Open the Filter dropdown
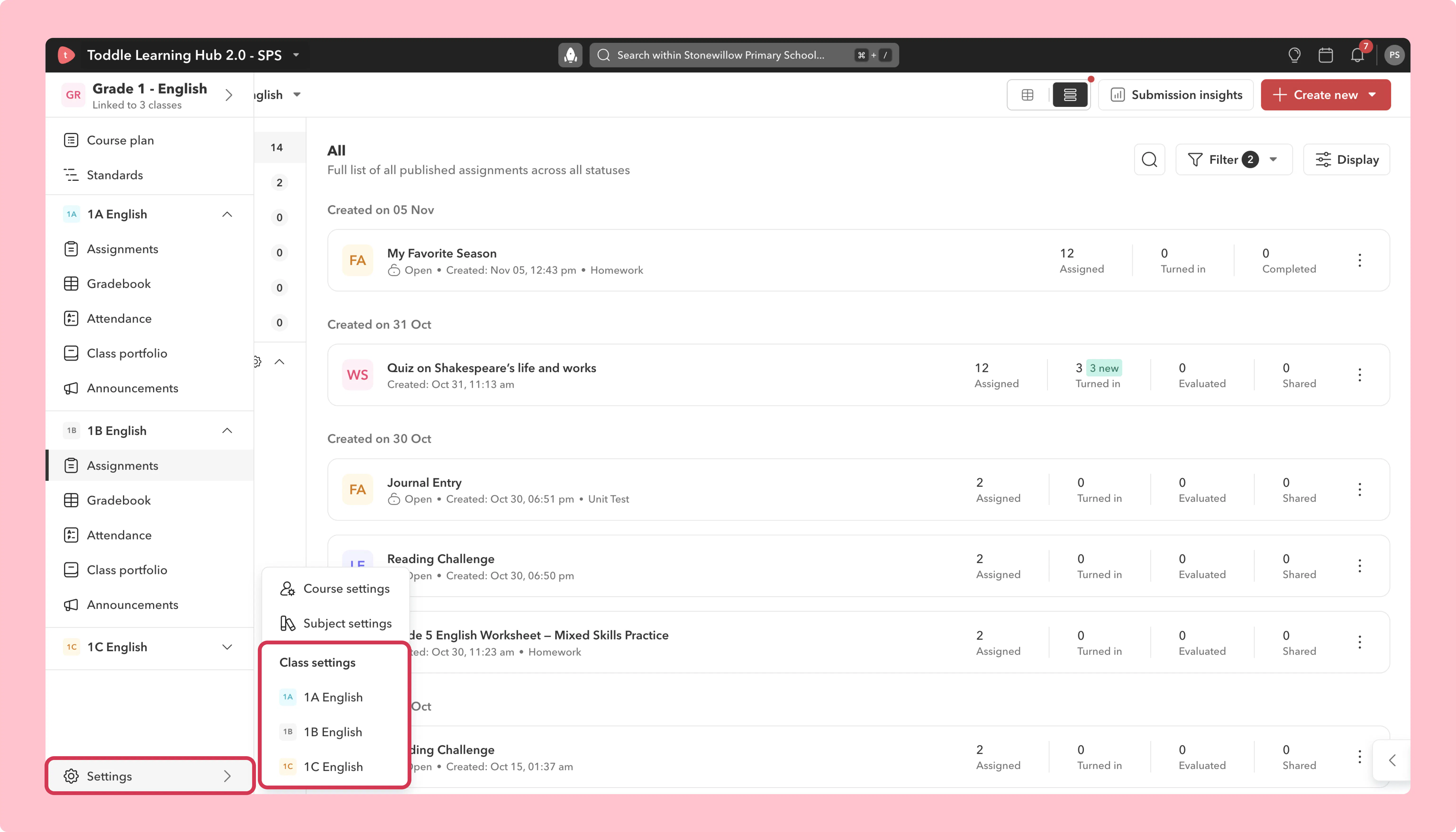This screenshot has height=832, width=1456. [1234, 159]
